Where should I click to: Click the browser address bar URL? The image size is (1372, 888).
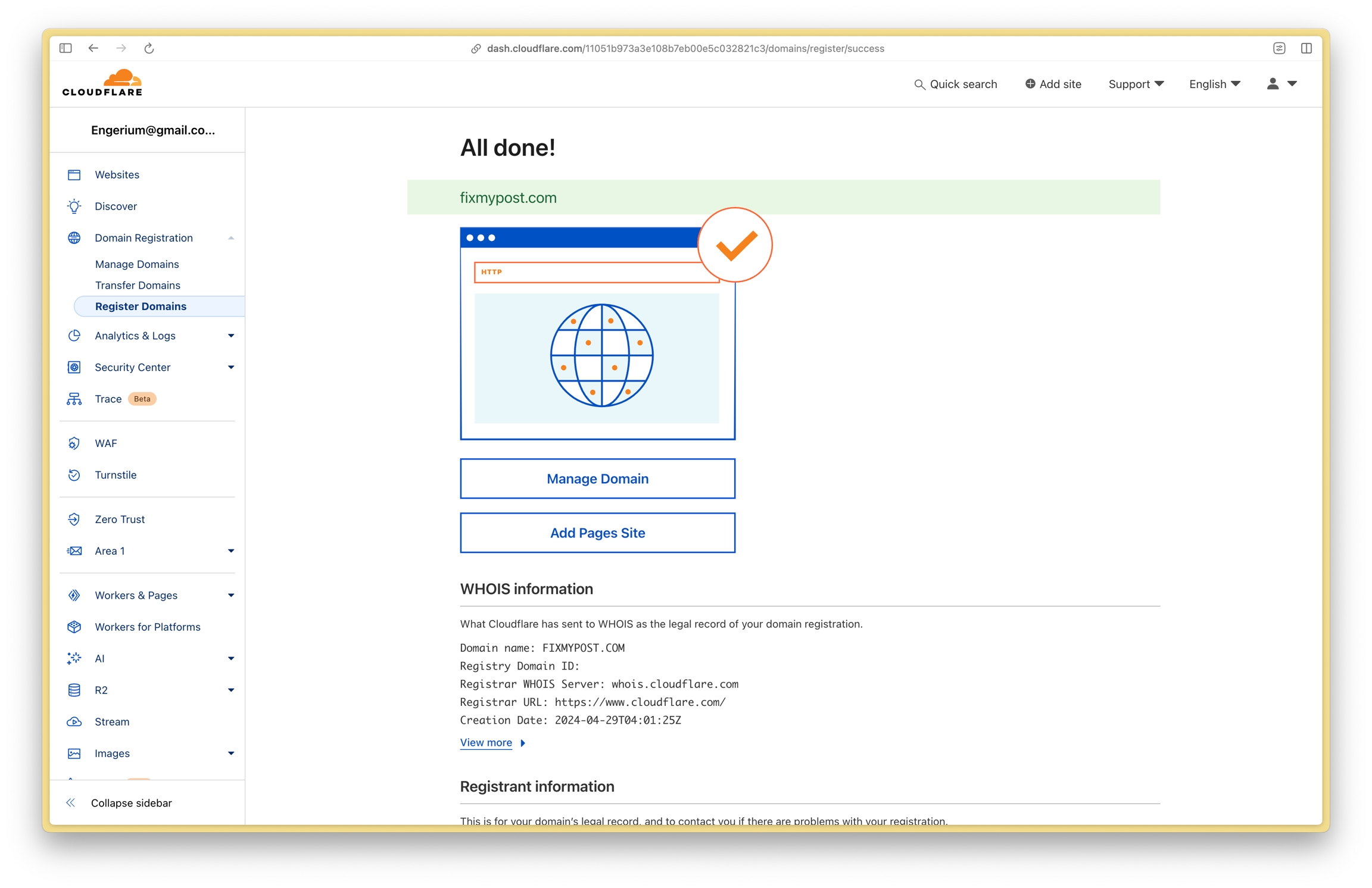[685, 49]
